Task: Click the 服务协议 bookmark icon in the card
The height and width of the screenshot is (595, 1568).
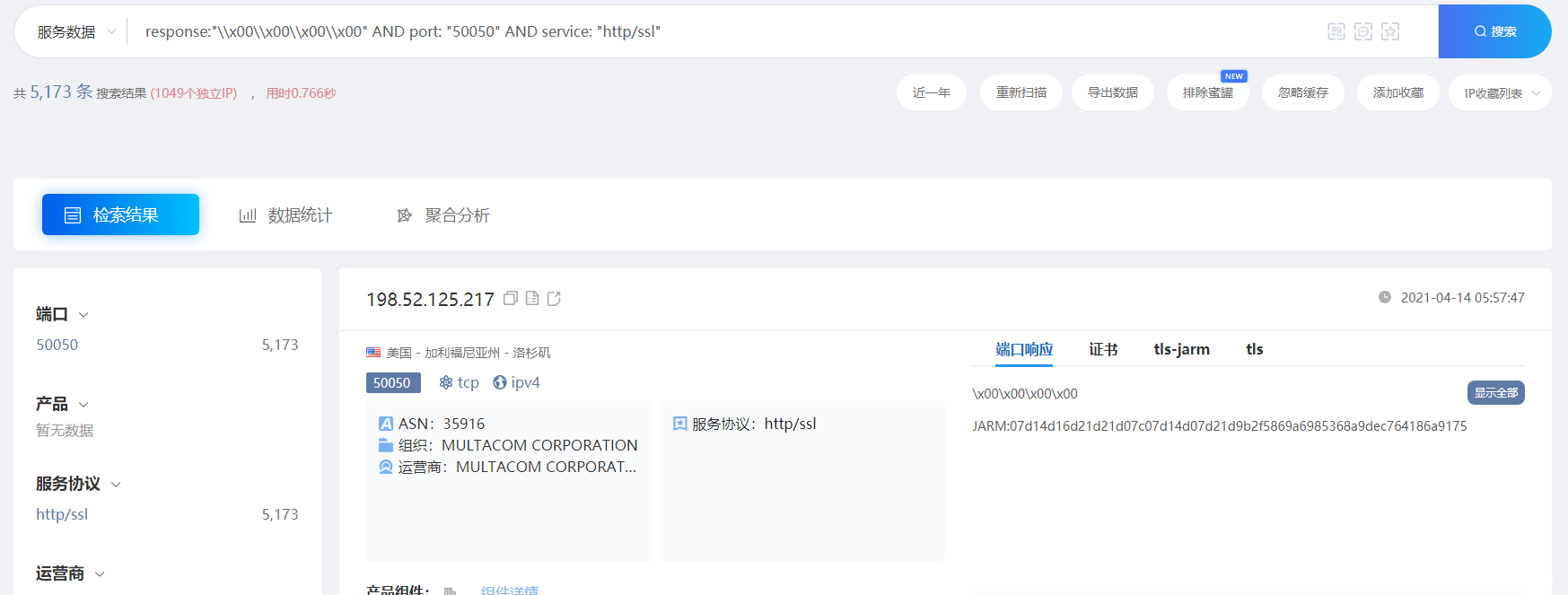Action: coord(680,424)
